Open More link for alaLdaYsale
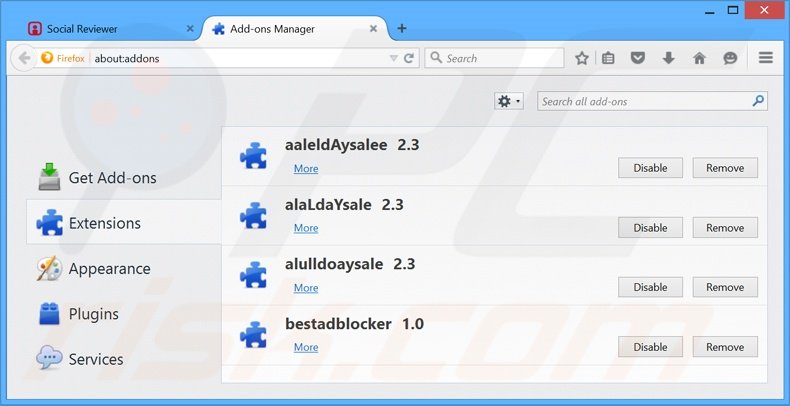 306,228
